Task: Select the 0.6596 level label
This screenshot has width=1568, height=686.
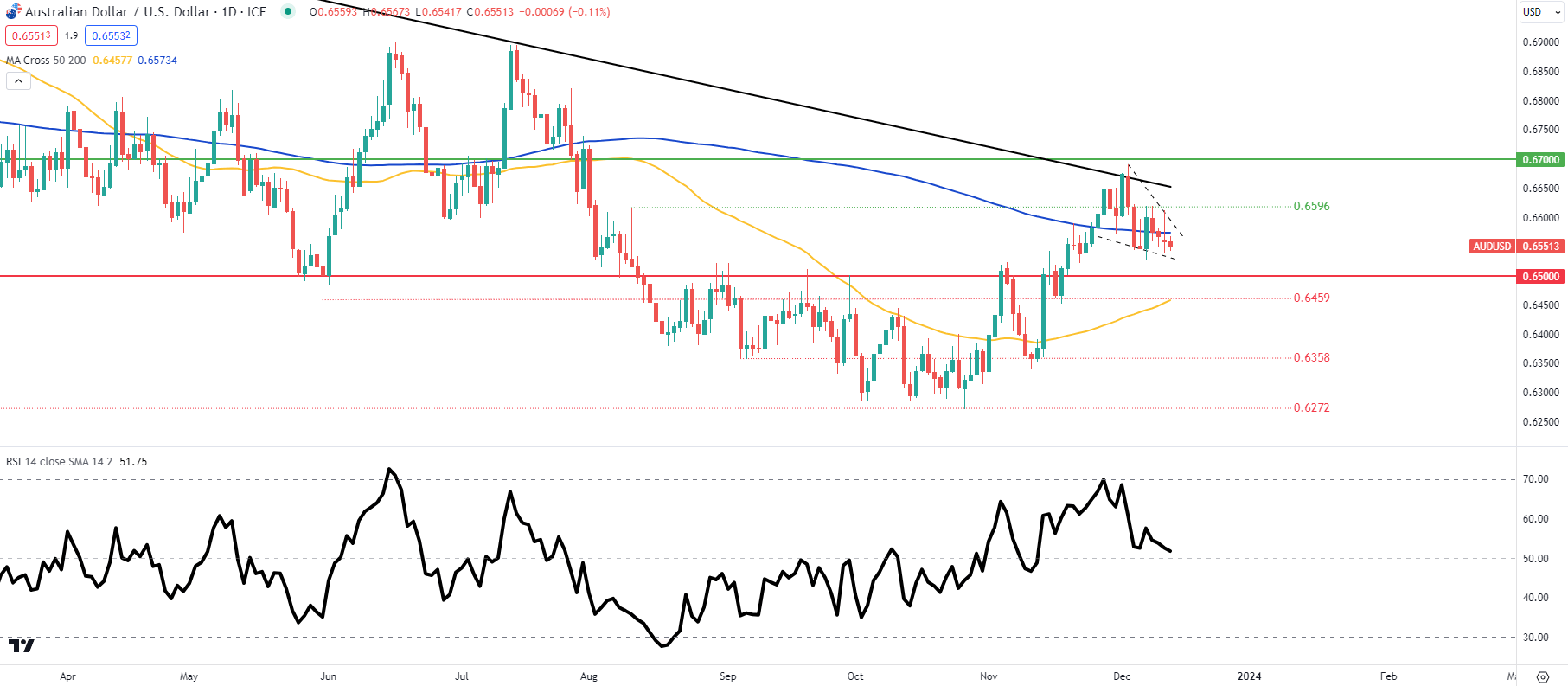Action: coord(1311,206)
